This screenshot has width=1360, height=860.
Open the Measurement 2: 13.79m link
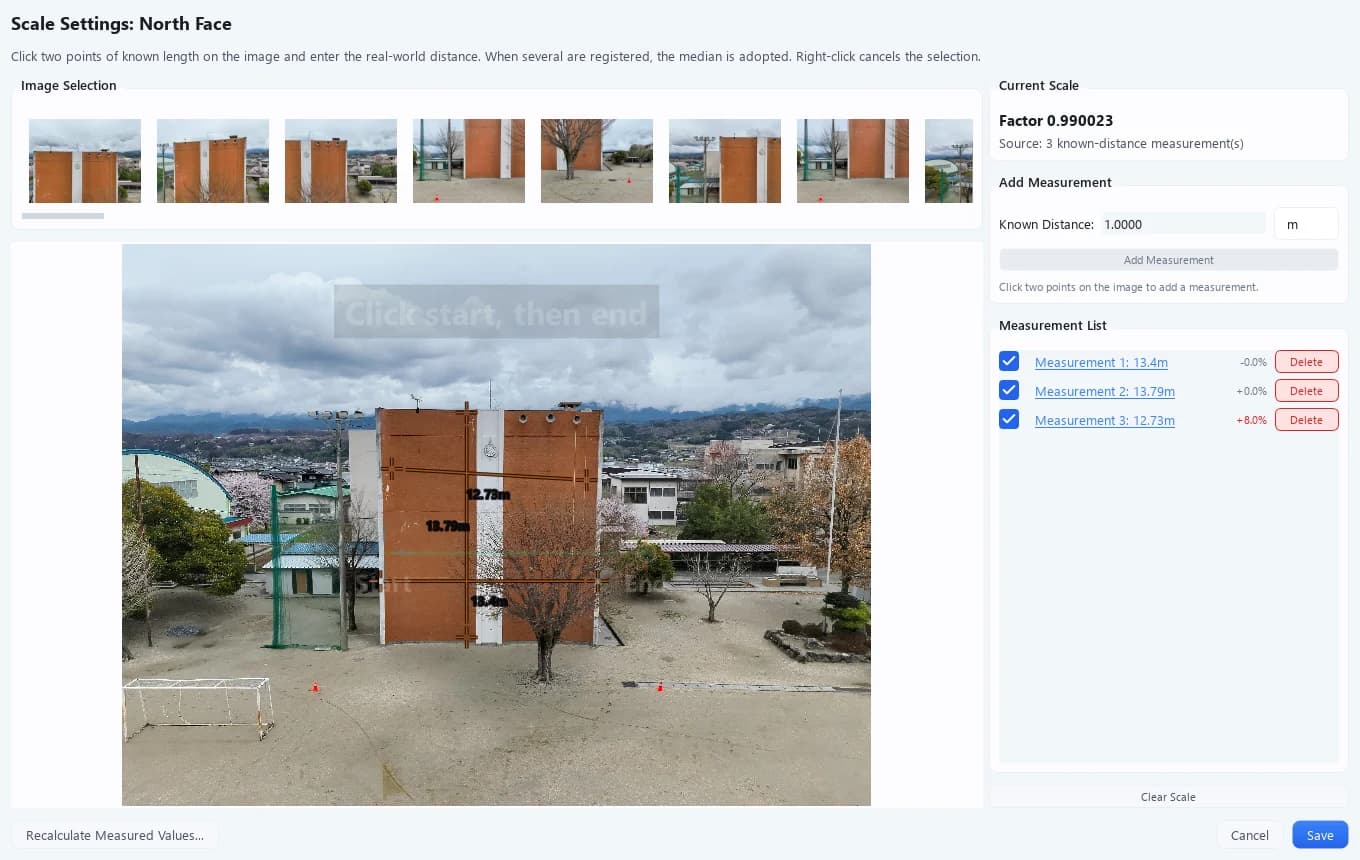[x=1105, y=391]
